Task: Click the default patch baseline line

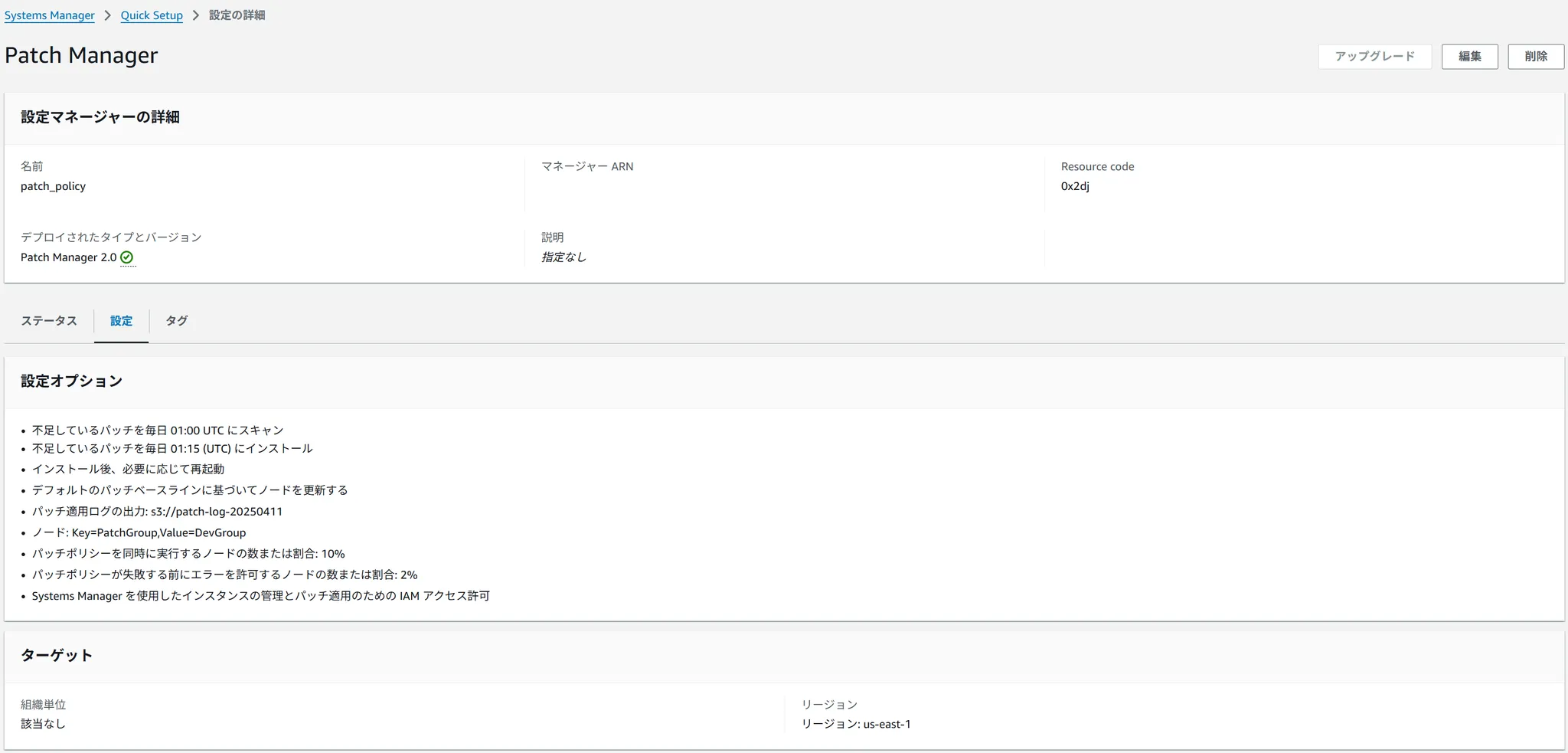Action: [x=190, y=490]
